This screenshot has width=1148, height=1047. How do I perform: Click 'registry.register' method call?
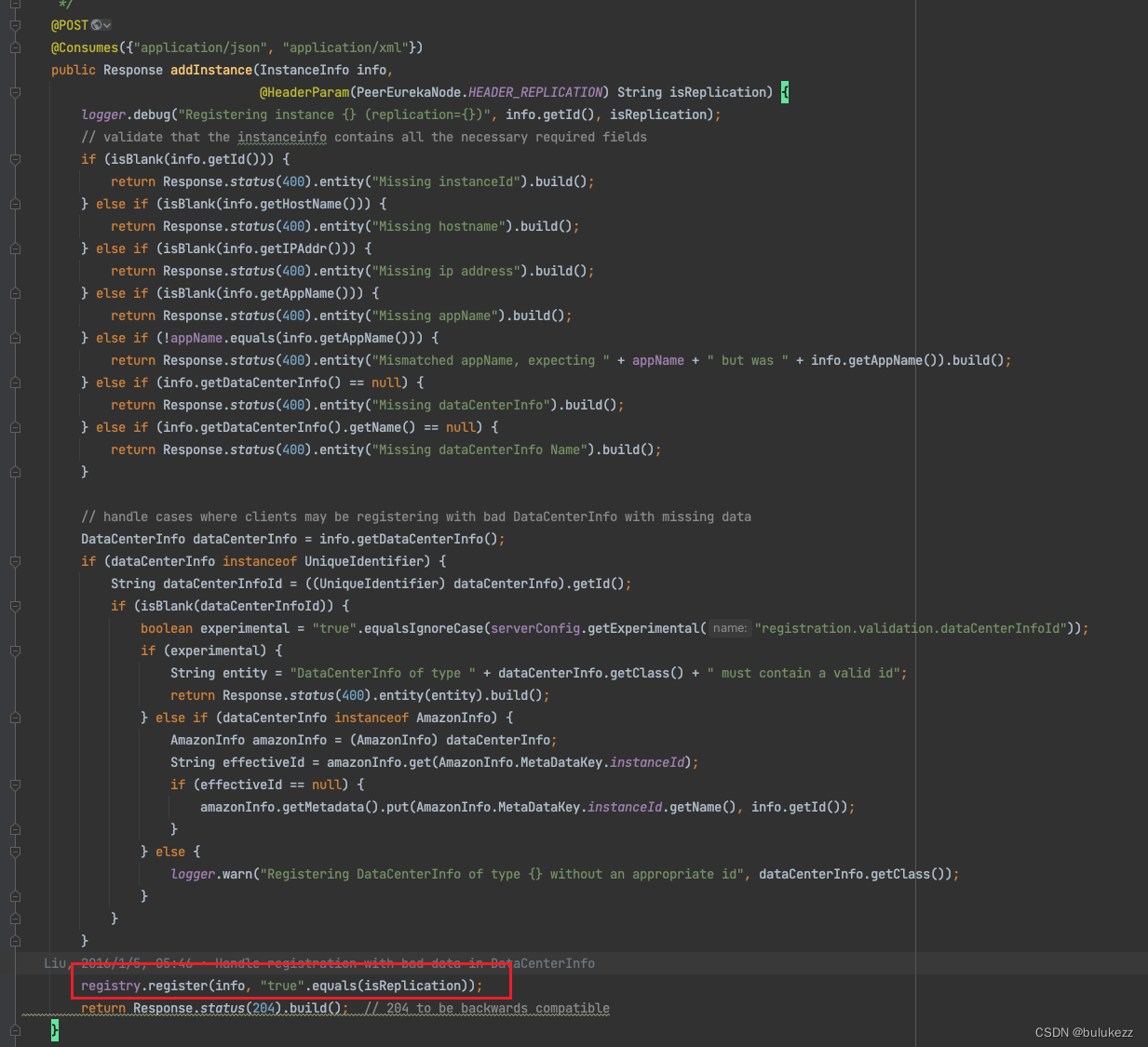tap(144, 986)
